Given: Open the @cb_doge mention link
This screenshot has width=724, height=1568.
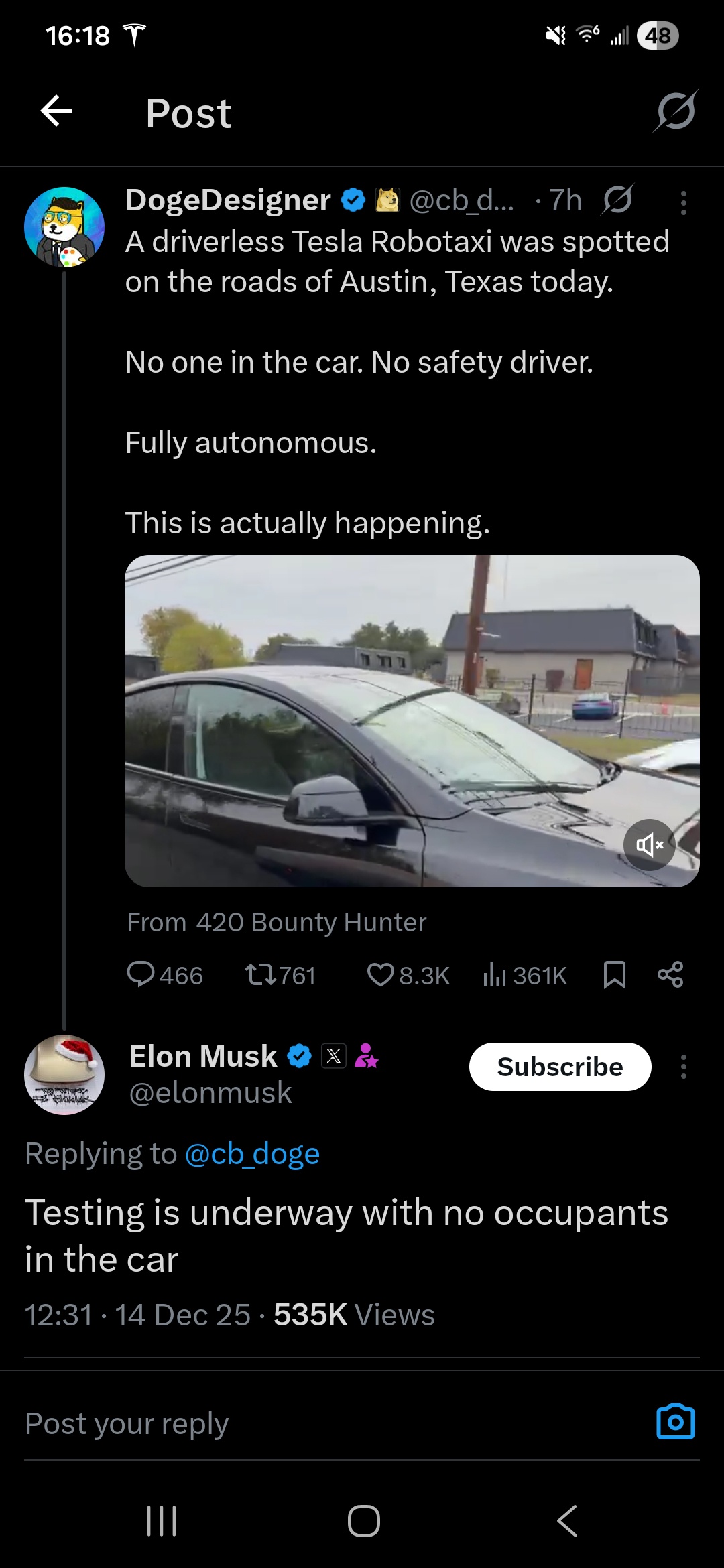Looking at the screenshot, I should coord(252,1154).
